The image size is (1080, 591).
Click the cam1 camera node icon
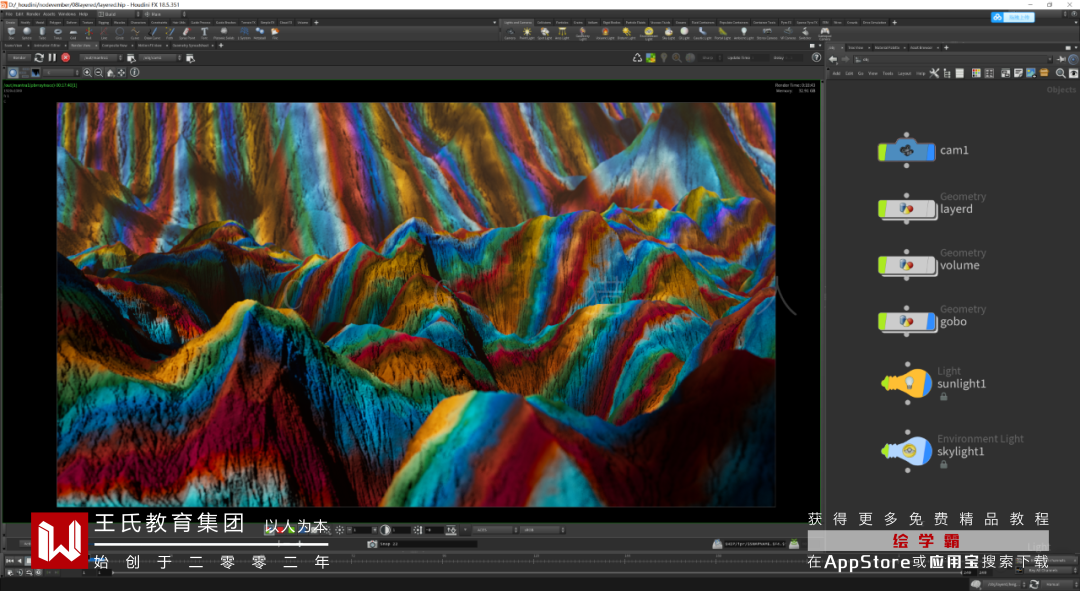point(907,151)
